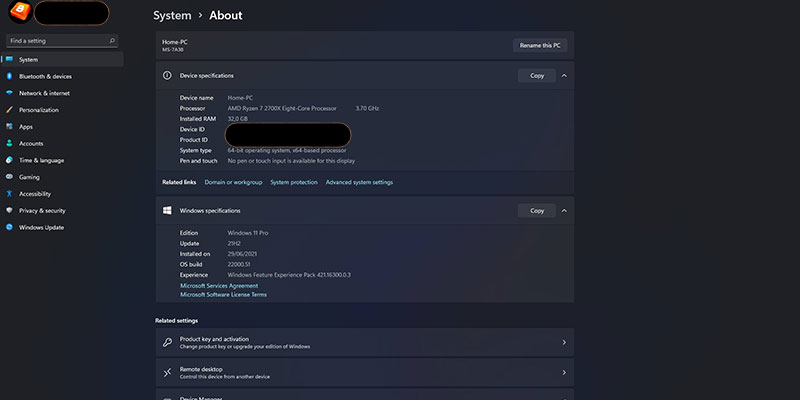
Task: Open Domain or workgroup link
Action: pos(233,182)
